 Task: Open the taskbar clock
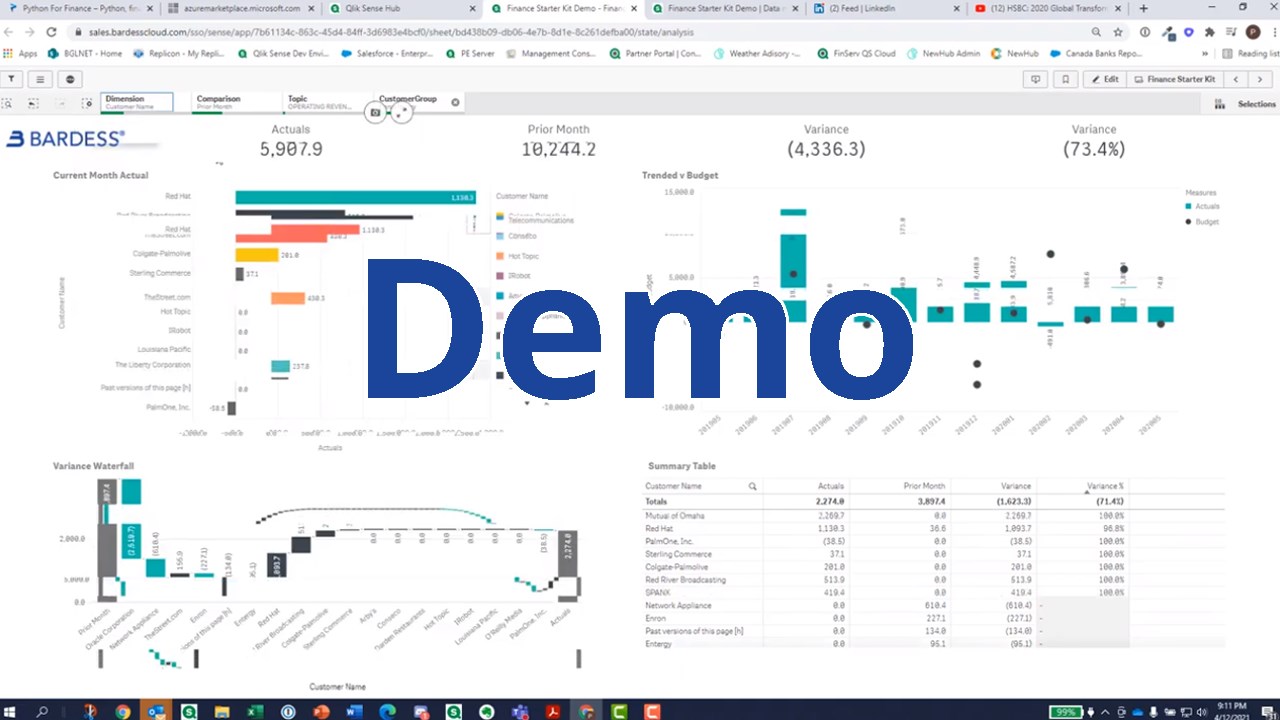click(x=1231, y=712)
